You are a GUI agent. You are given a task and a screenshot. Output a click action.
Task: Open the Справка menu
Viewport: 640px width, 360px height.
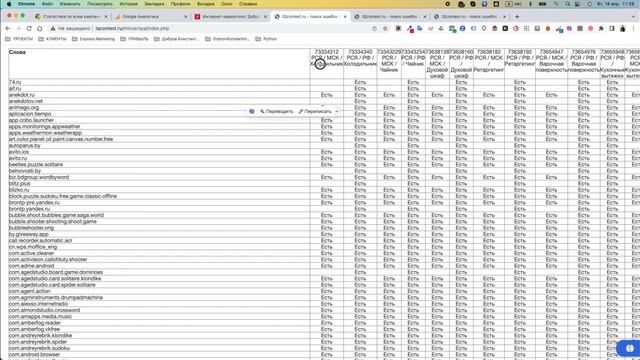click(x=248, y=4)
